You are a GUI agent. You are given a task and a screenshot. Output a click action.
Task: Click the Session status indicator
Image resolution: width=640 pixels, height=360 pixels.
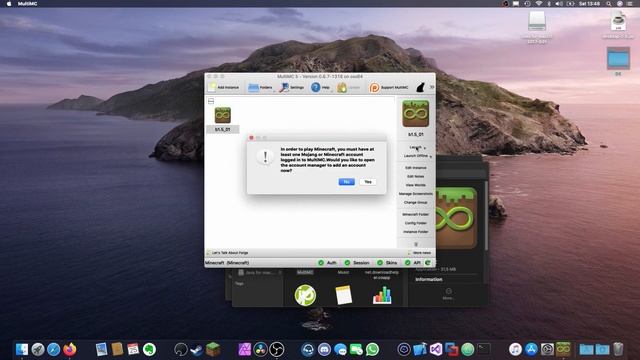[x=357, y=263]
